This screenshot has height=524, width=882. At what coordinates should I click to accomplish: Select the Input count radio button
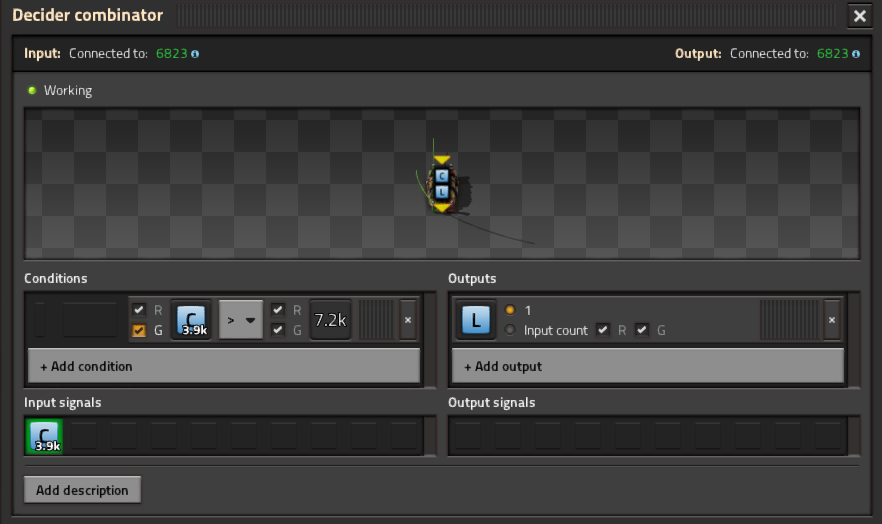[510, 330]
